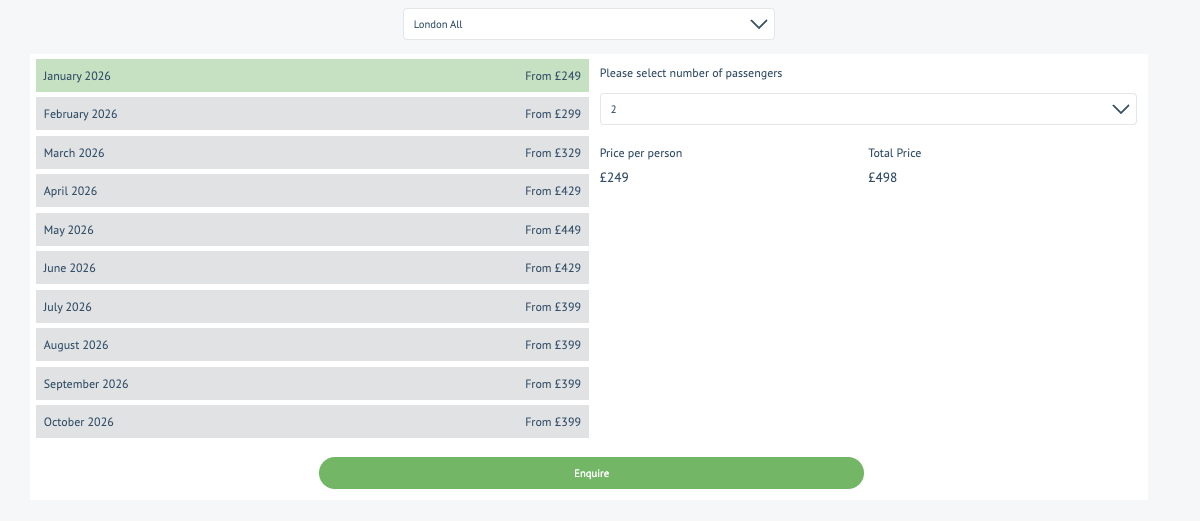1200x522 pixels.
Task: Click the Price per person £249 value
Action: tap(614, 178)
